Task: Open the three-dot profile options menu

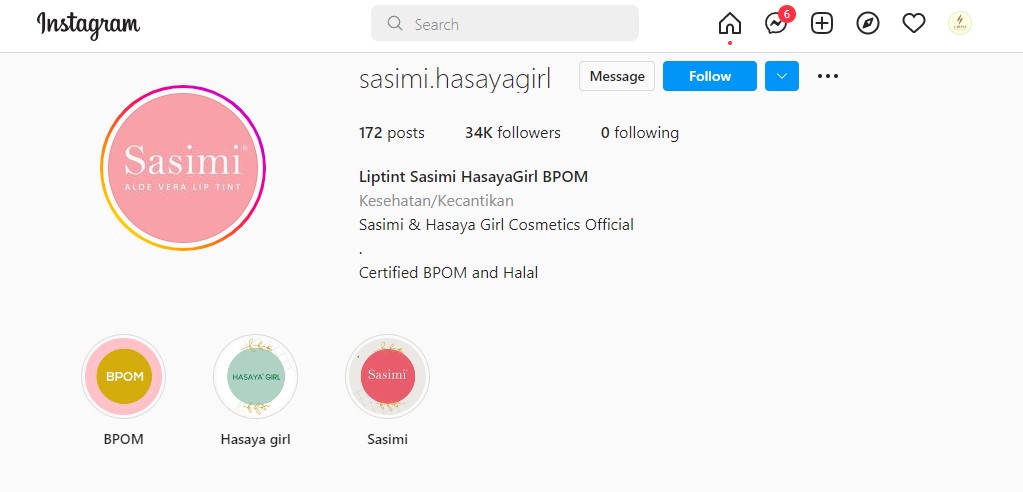Action: coord(828,76)
